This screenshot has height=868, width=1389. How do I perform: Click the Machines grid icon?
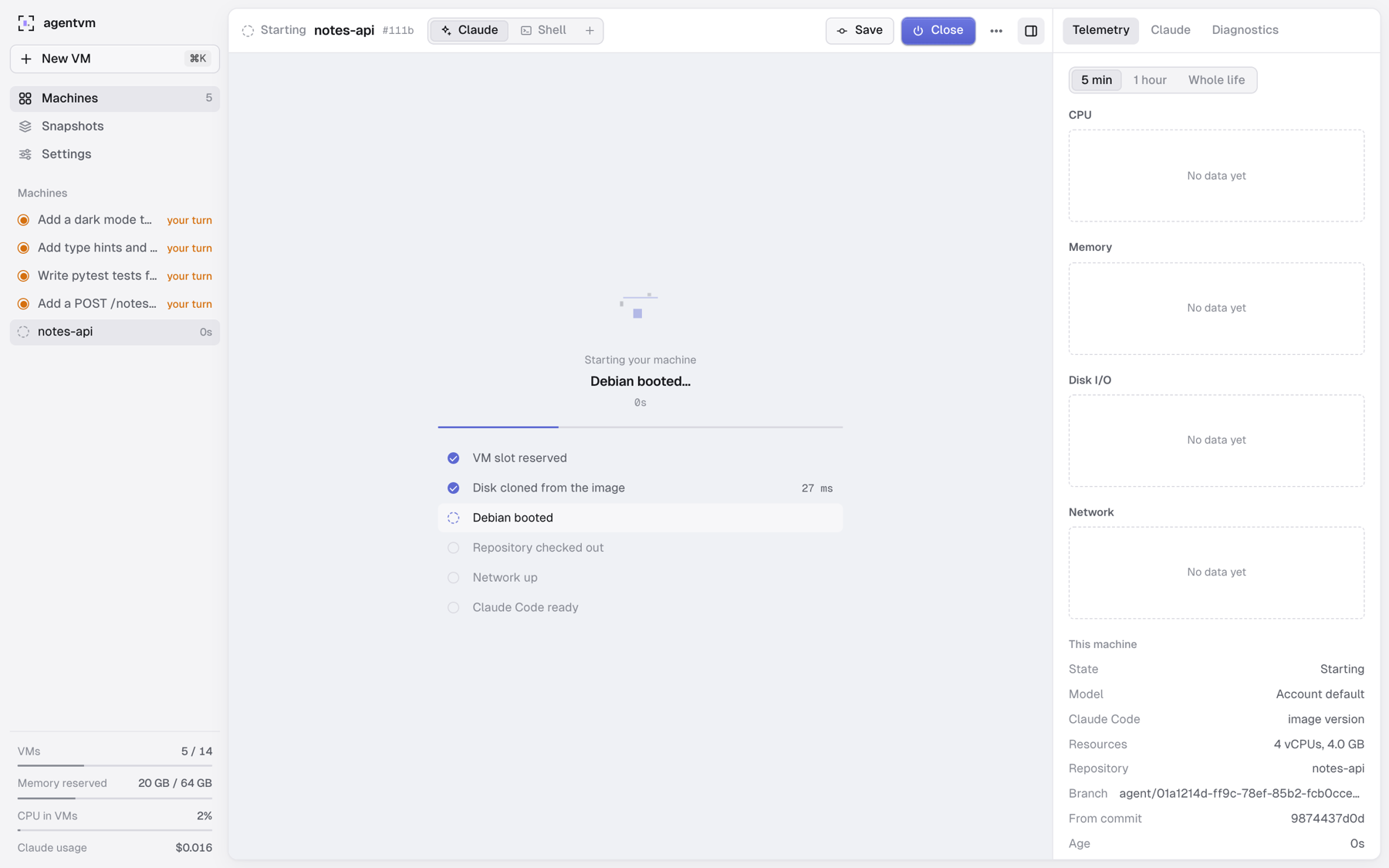pyautogui.click(x=25, y=98)
